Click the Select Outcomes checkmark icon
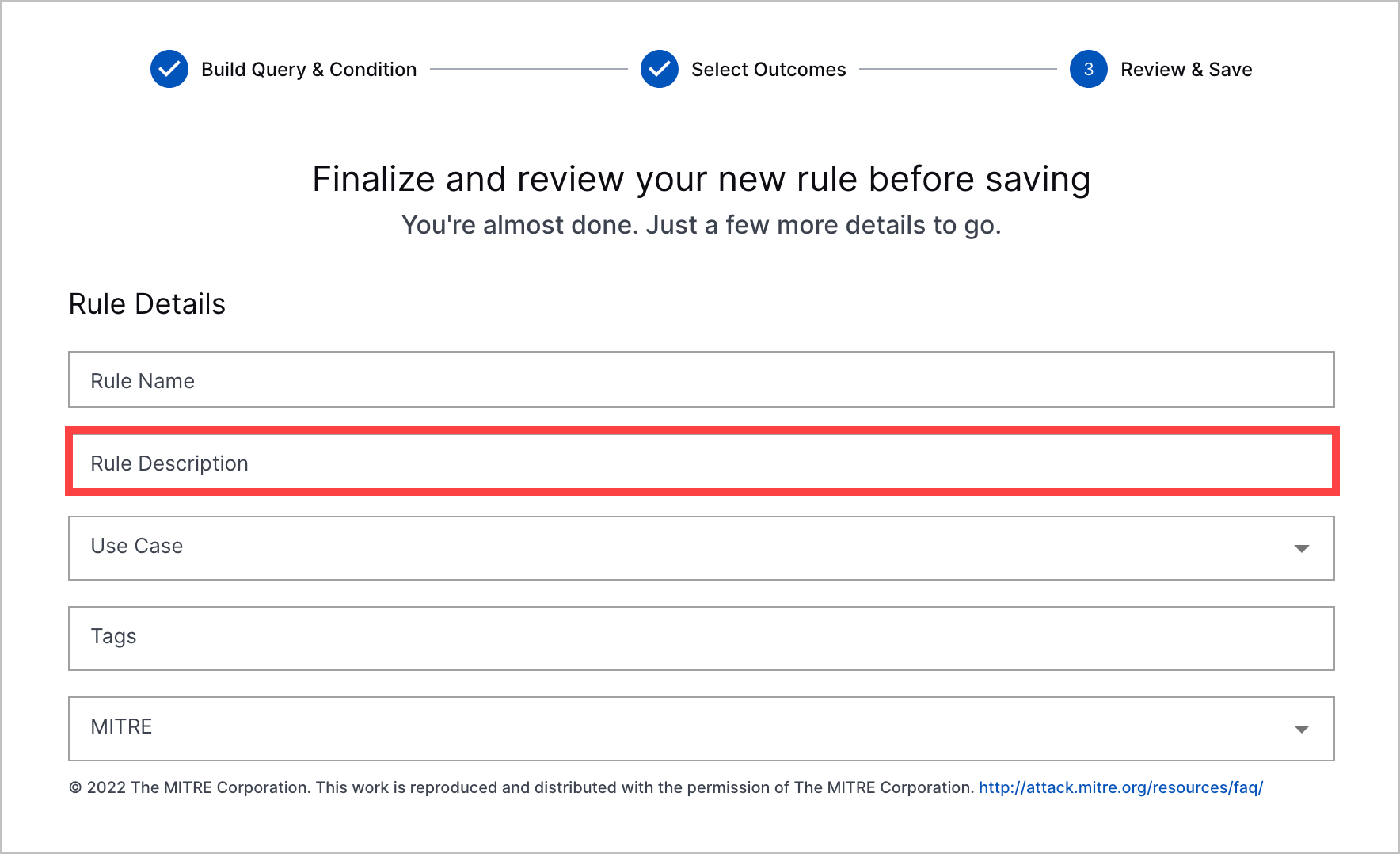 660,69
